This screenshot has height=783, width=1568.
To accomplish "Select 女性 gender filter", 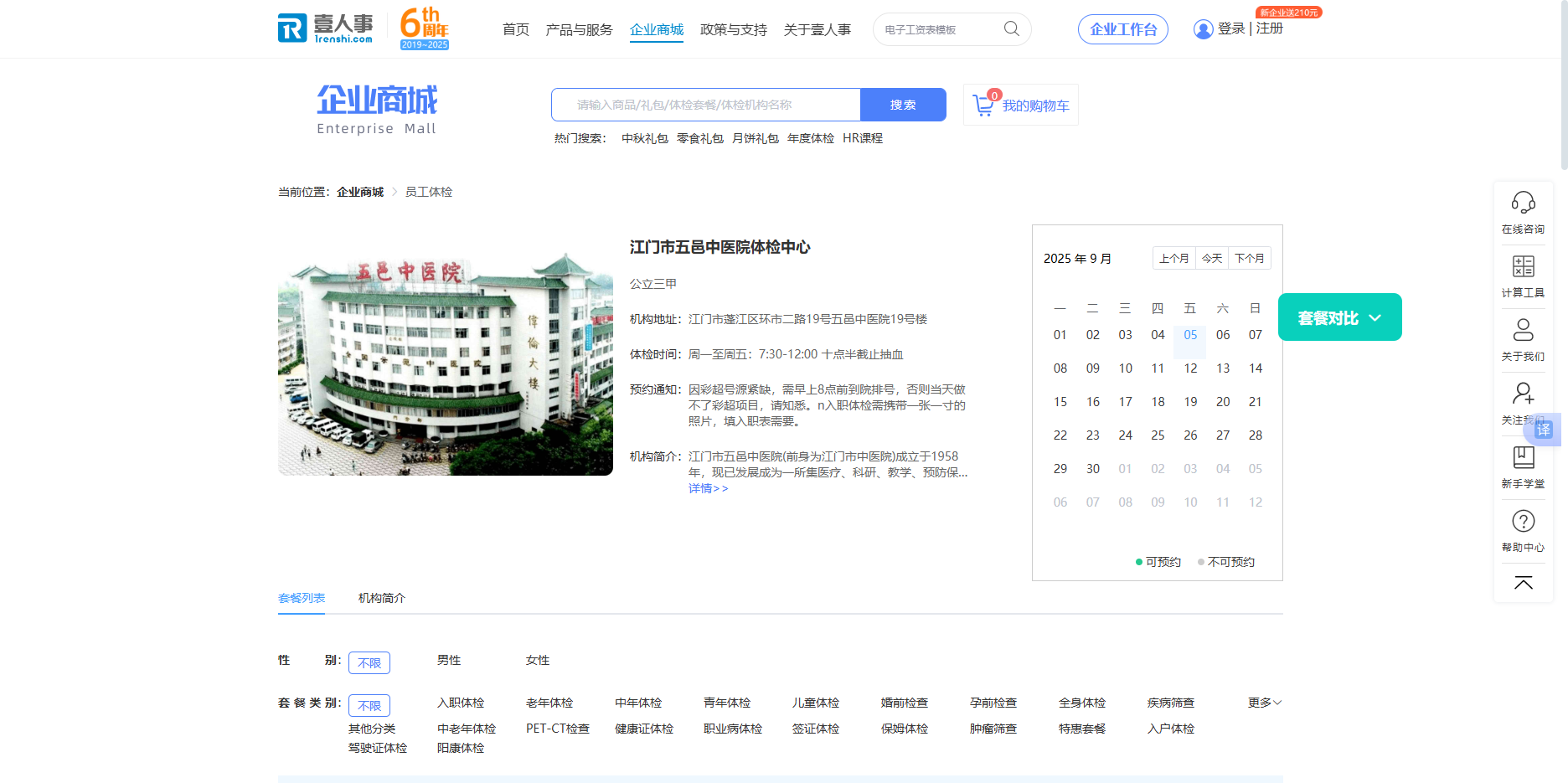I will point(538,660).
